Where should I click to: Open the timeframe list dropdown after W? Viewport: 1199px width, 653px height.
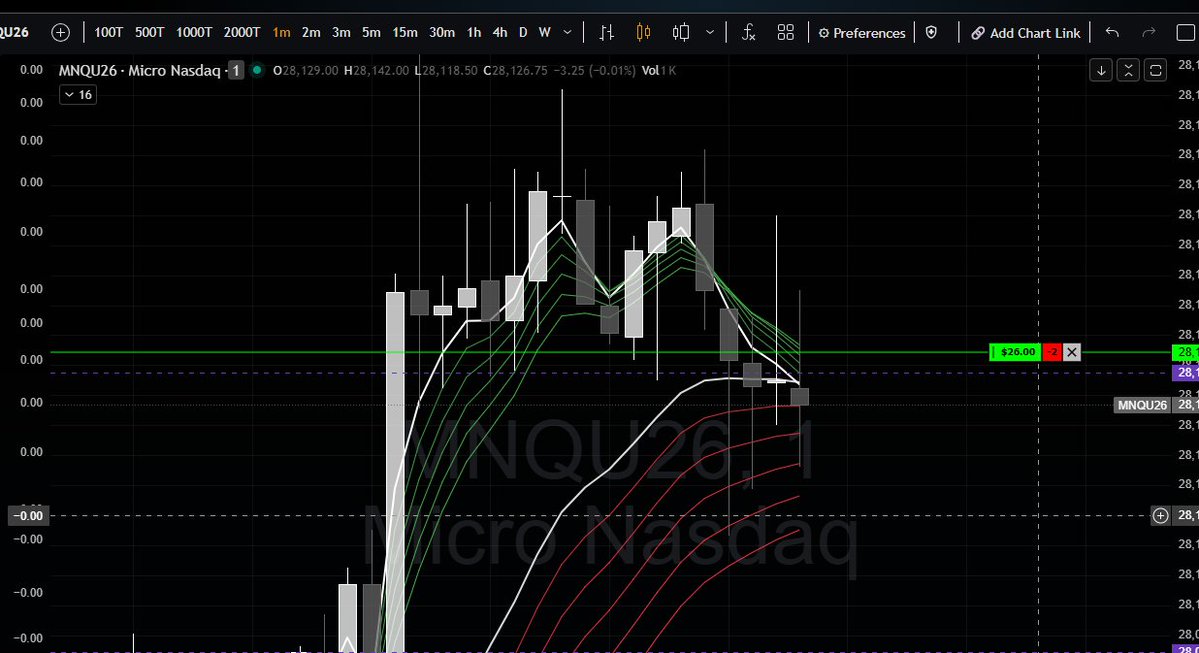coord(567,32)
